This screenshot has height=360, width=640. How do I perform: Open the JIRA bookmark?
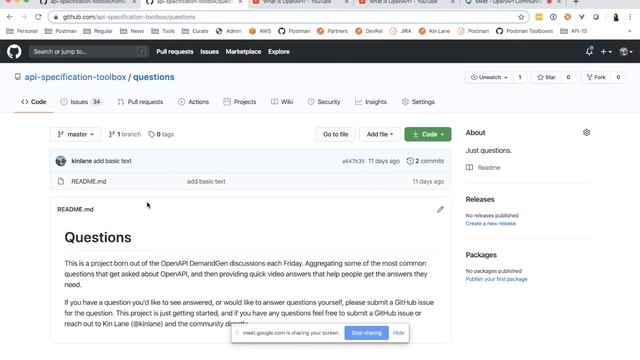tap(400, 31)
